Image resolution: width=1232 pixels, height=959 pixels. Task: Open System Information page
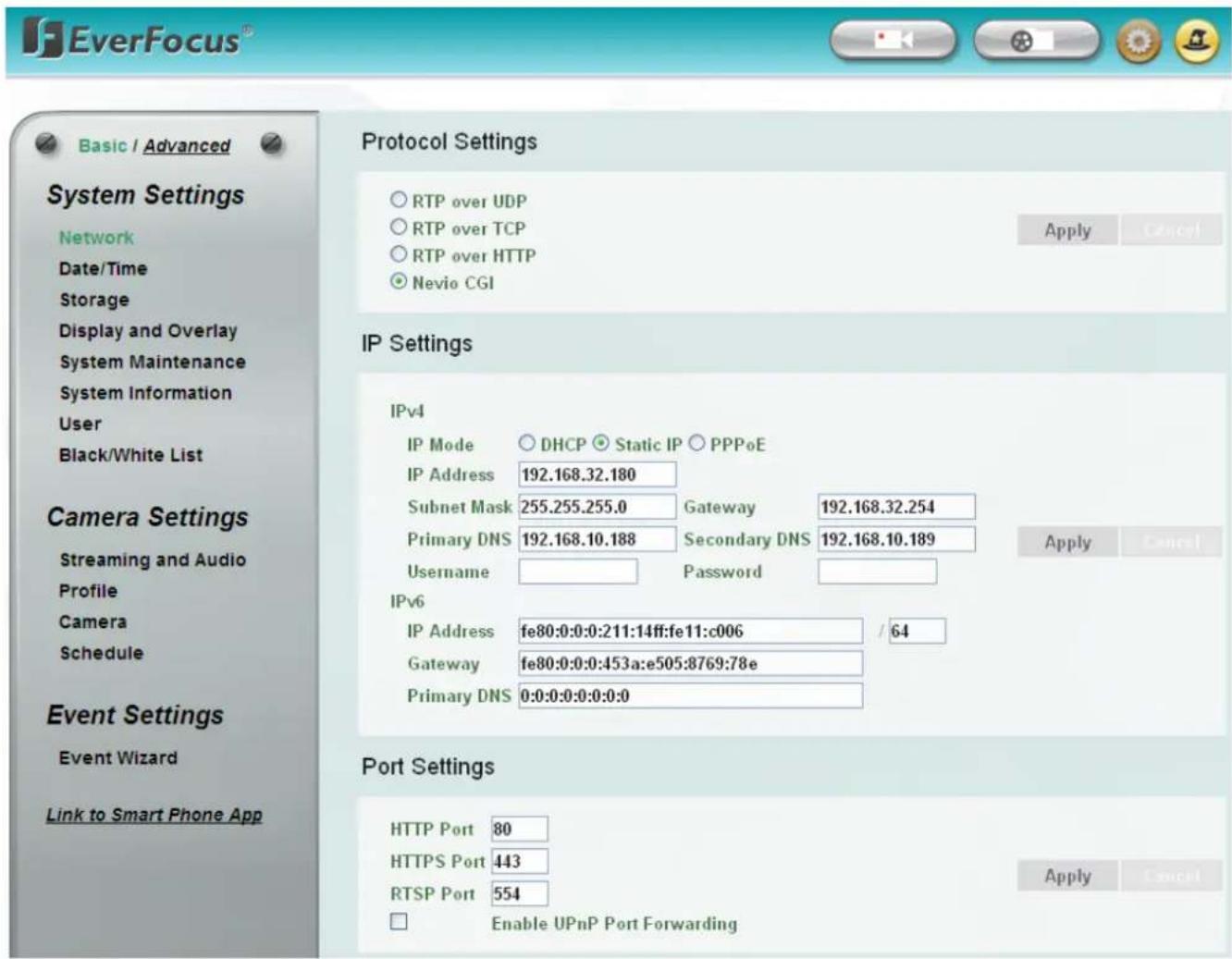coord(145,393)
